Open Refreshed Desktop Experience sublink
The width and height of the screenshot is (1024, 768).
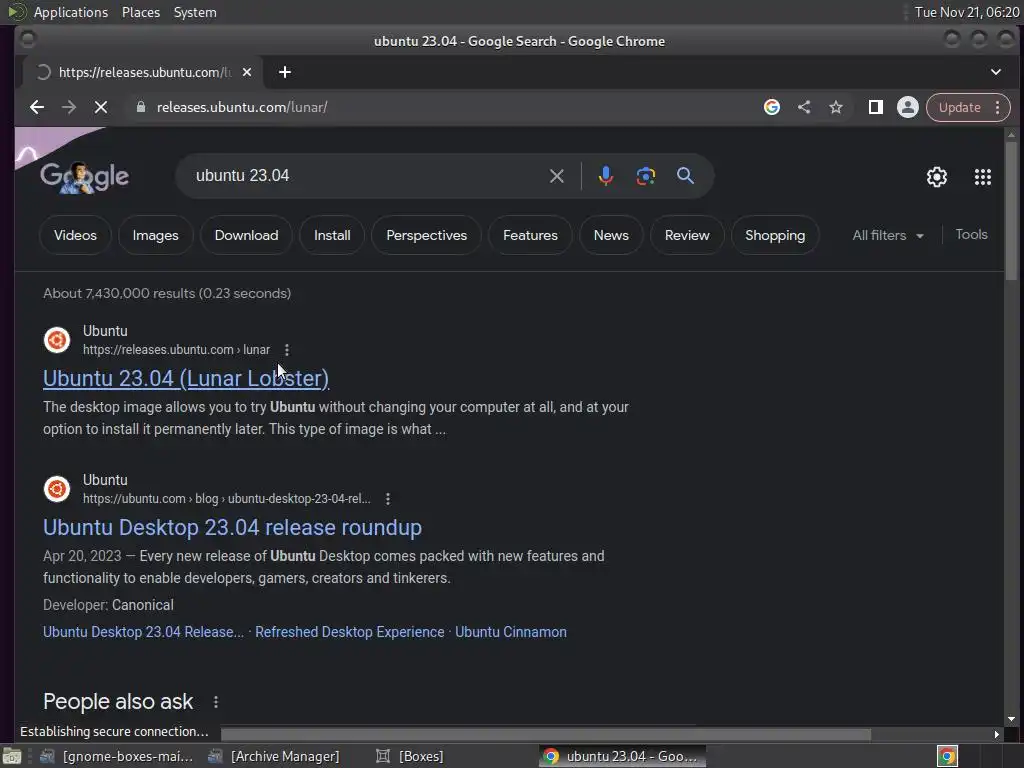[x=349, y=632]
